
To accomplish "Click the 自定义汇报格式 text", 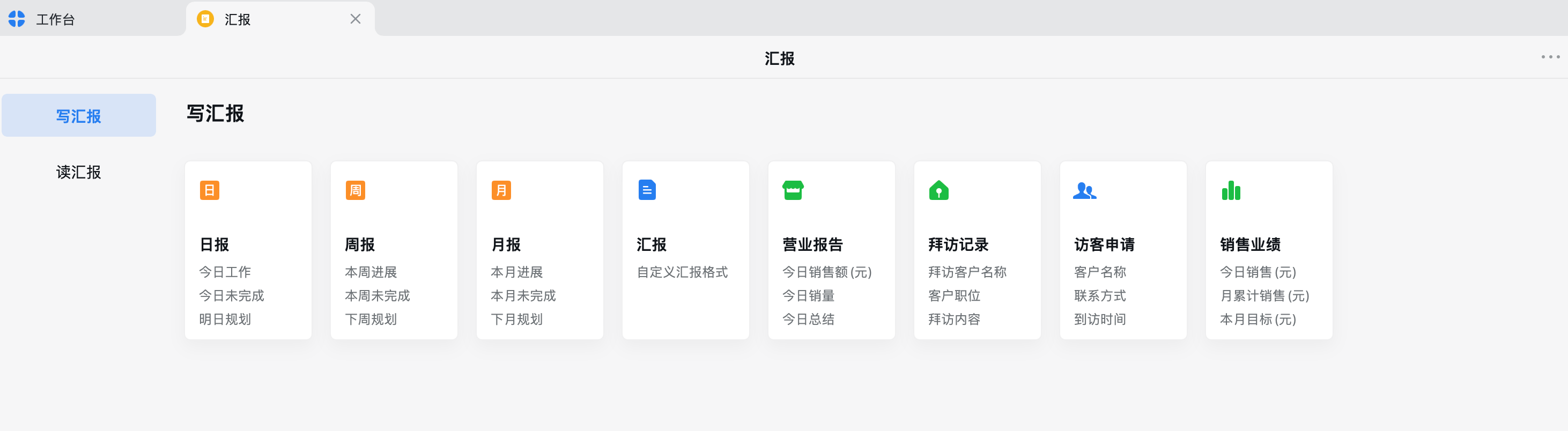I will coord(682,271).
